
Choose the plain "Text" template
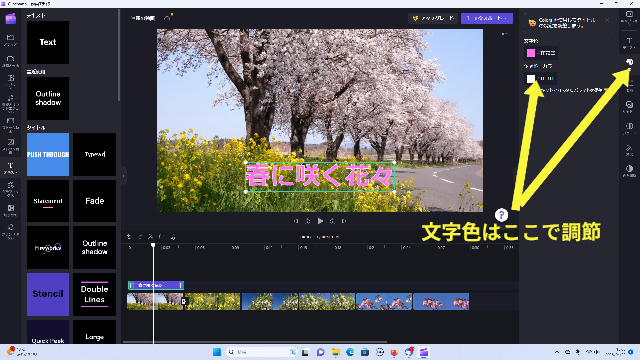[x=48, y=42]
